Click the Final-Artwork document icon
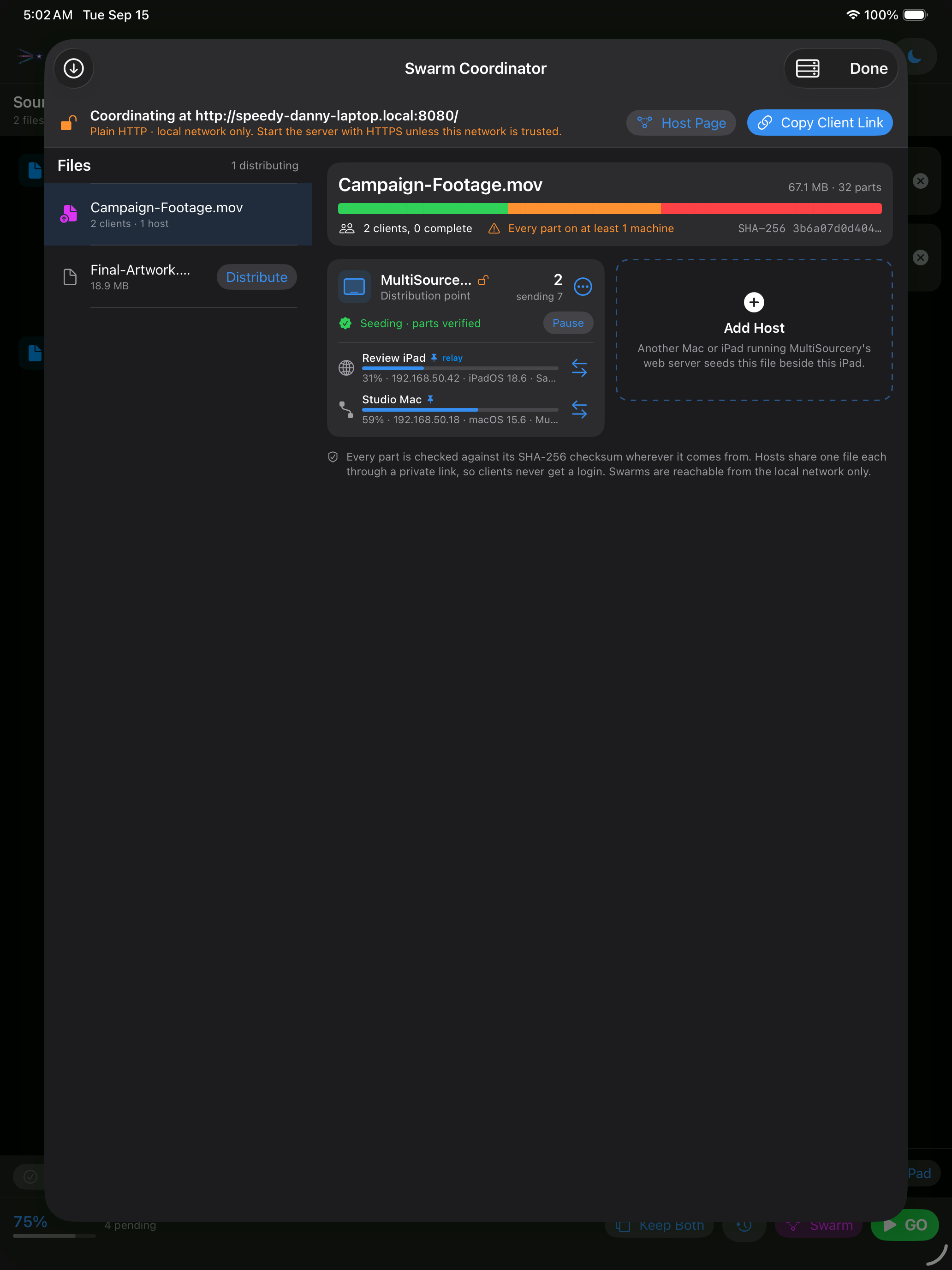This screenshot has height=1270, width=952. pos(70,277)
